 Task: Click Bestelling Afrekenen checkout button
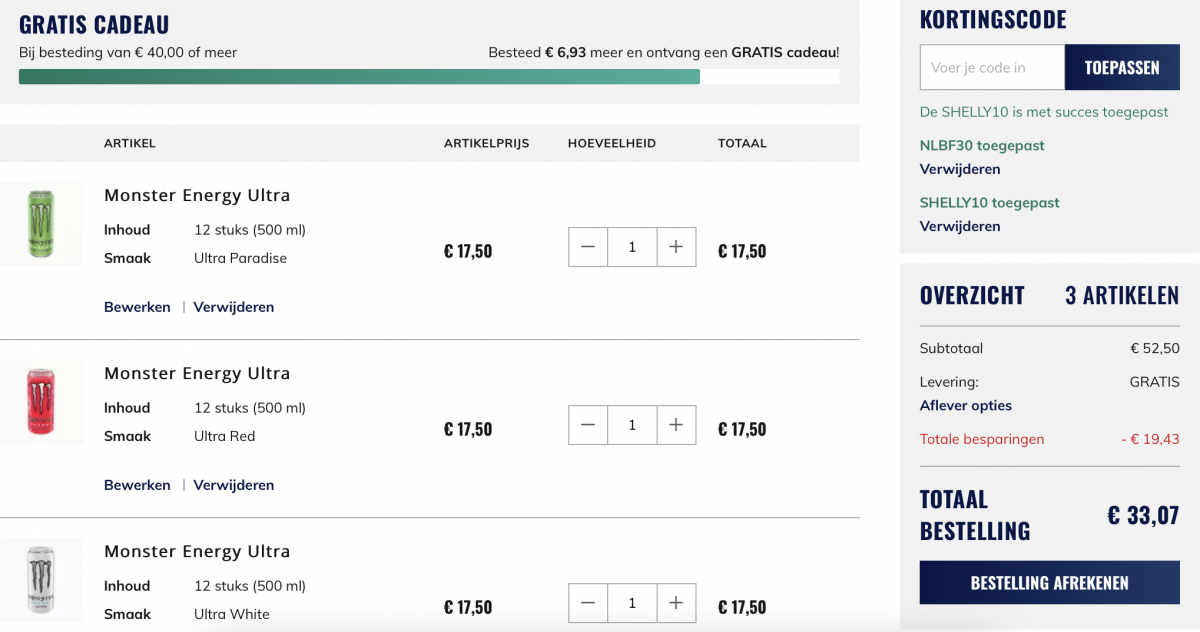tap(1049, 583)
